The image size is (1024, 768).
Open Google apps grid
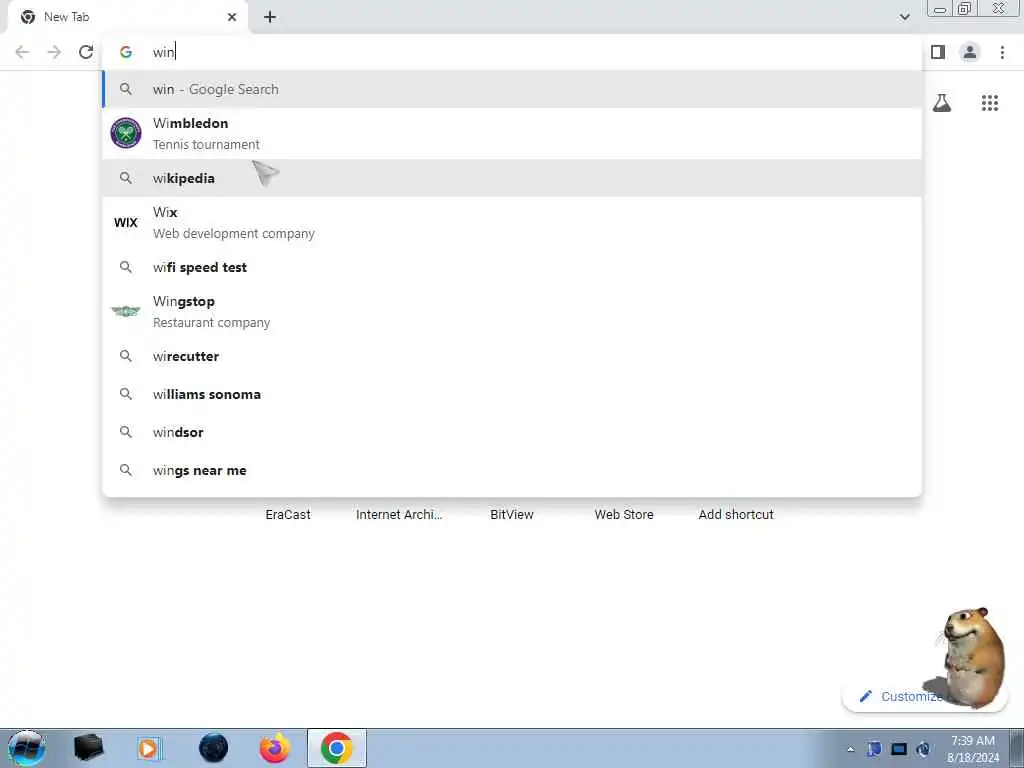(990, 103)
